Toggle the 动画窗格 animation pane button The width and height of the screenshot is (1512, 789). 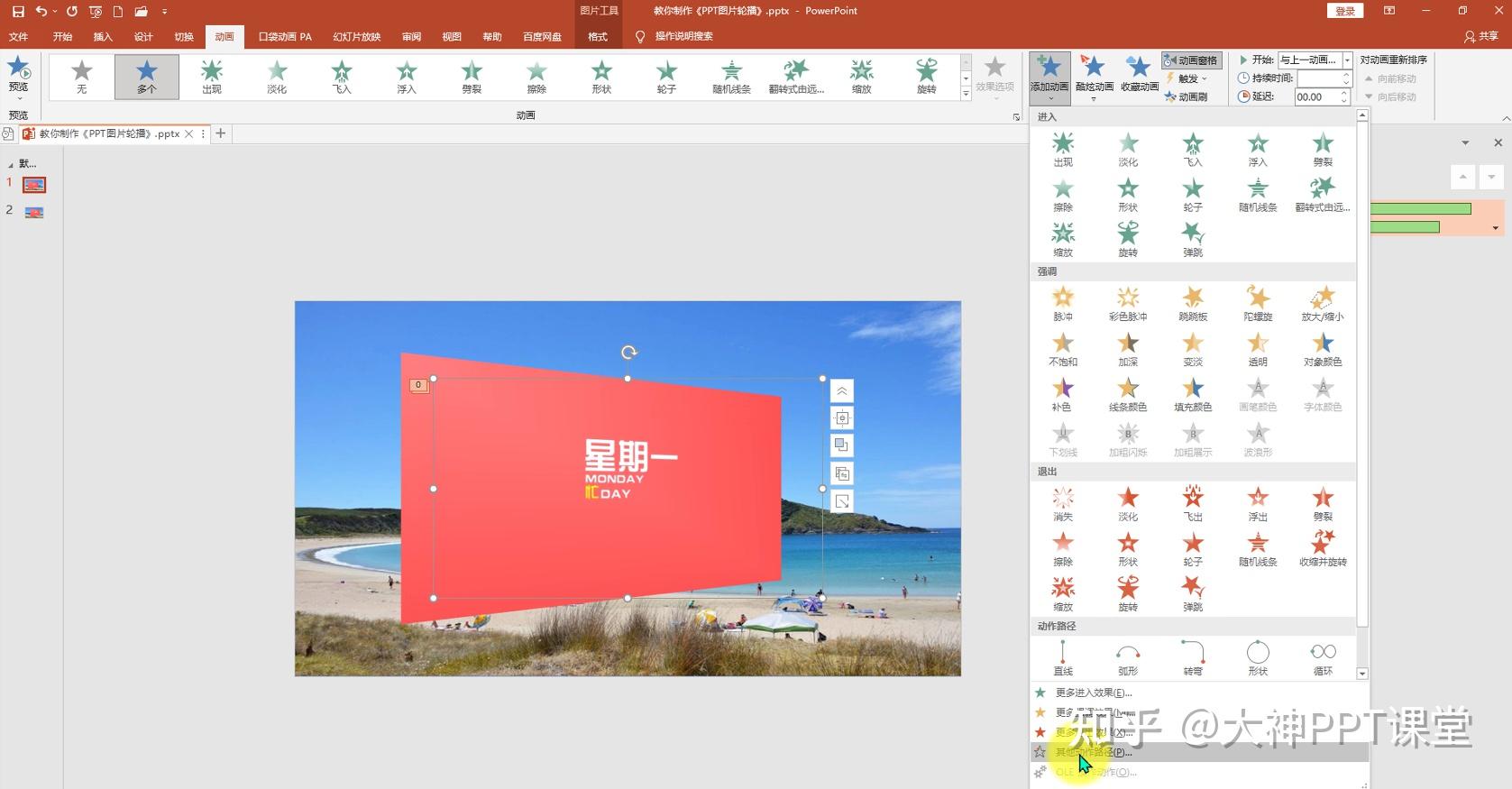point(1191,60)
